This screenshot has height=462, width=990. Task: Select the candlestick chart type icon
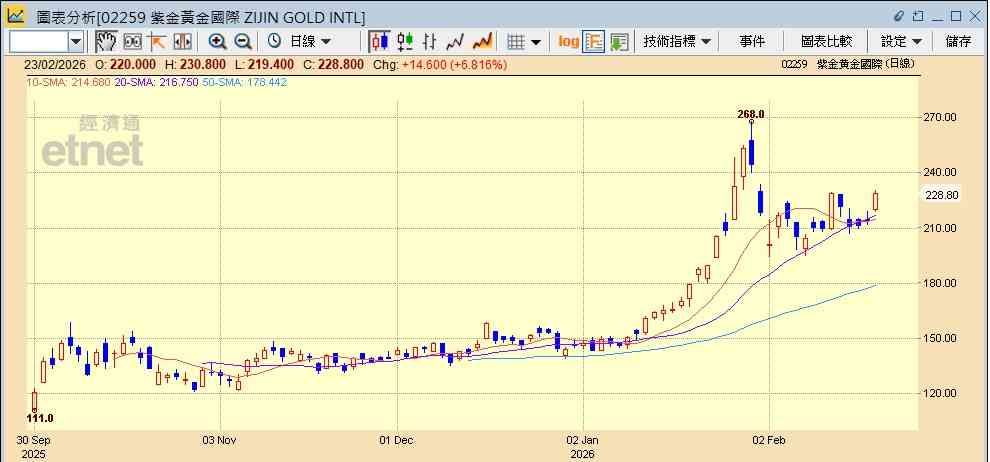[380, 42]
